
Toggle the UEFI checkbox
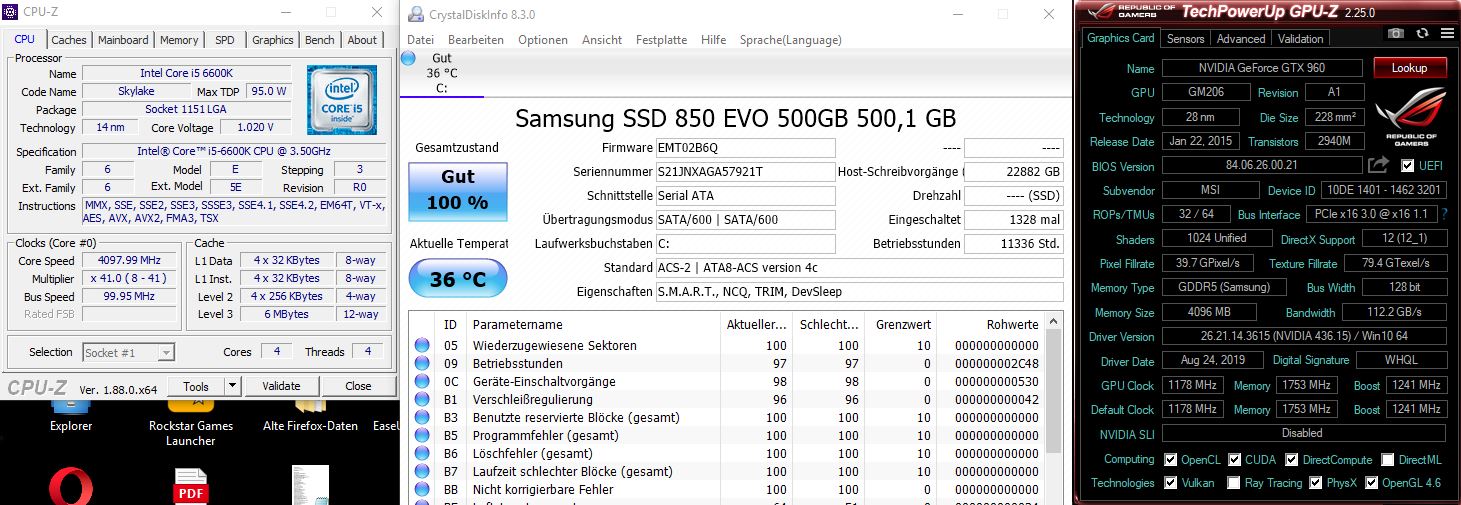[x=1408, y=165]
